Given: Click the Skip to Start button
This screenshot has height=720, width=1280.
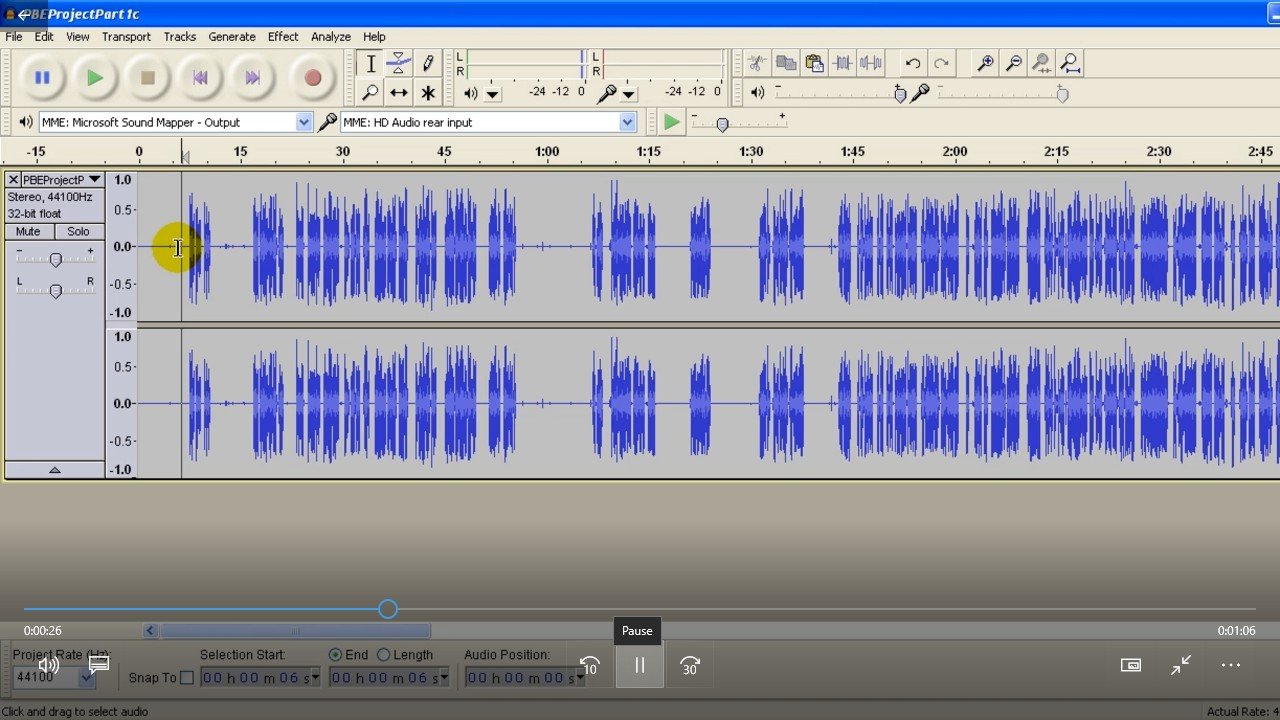Looking at the screenshot, I should [200, 77].
